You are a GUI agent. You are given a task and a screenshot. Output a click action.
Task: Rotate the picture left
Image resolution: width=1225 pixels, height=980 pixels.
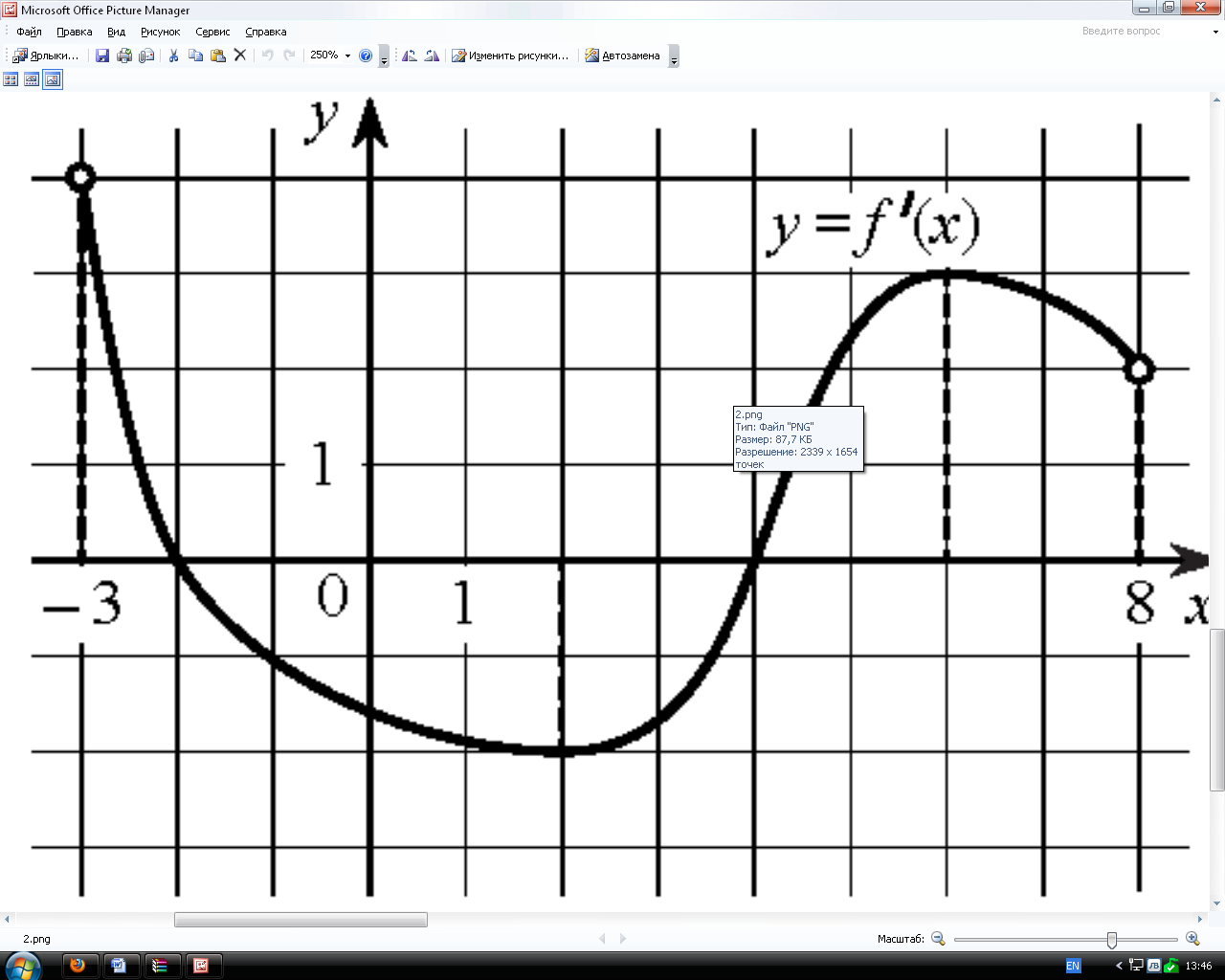(410, 56)
